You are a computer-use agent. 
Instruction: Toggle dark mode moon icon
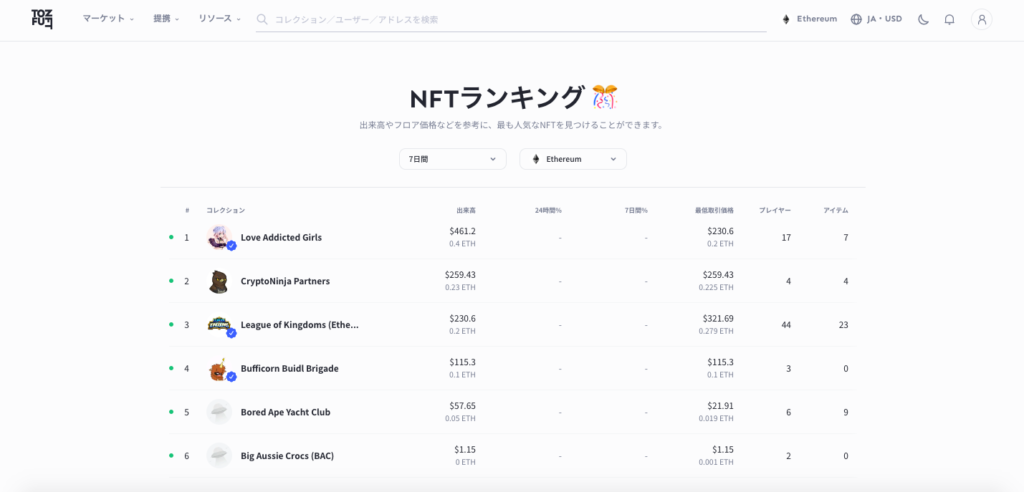click(923, 20)
